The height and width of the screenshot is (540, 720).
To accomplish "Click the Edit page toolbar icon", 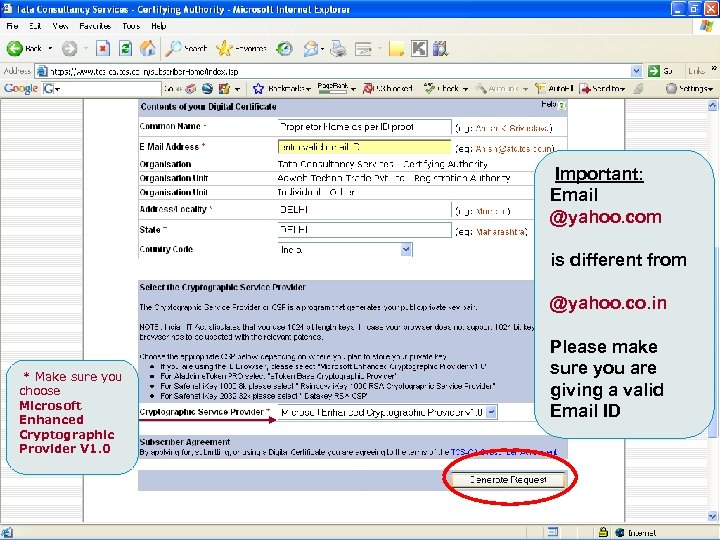I will 364,48.
